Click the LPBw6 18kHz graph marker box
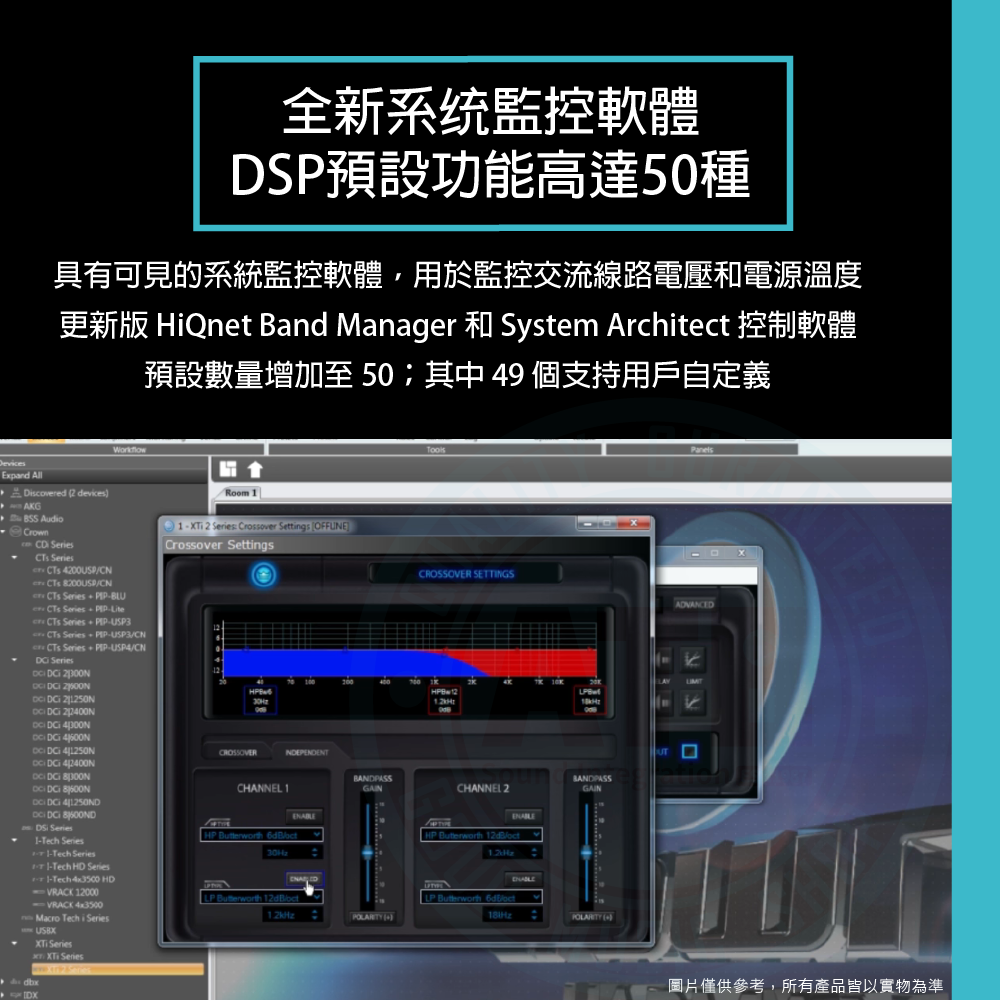1000x1000 pixels. point(590,700)
